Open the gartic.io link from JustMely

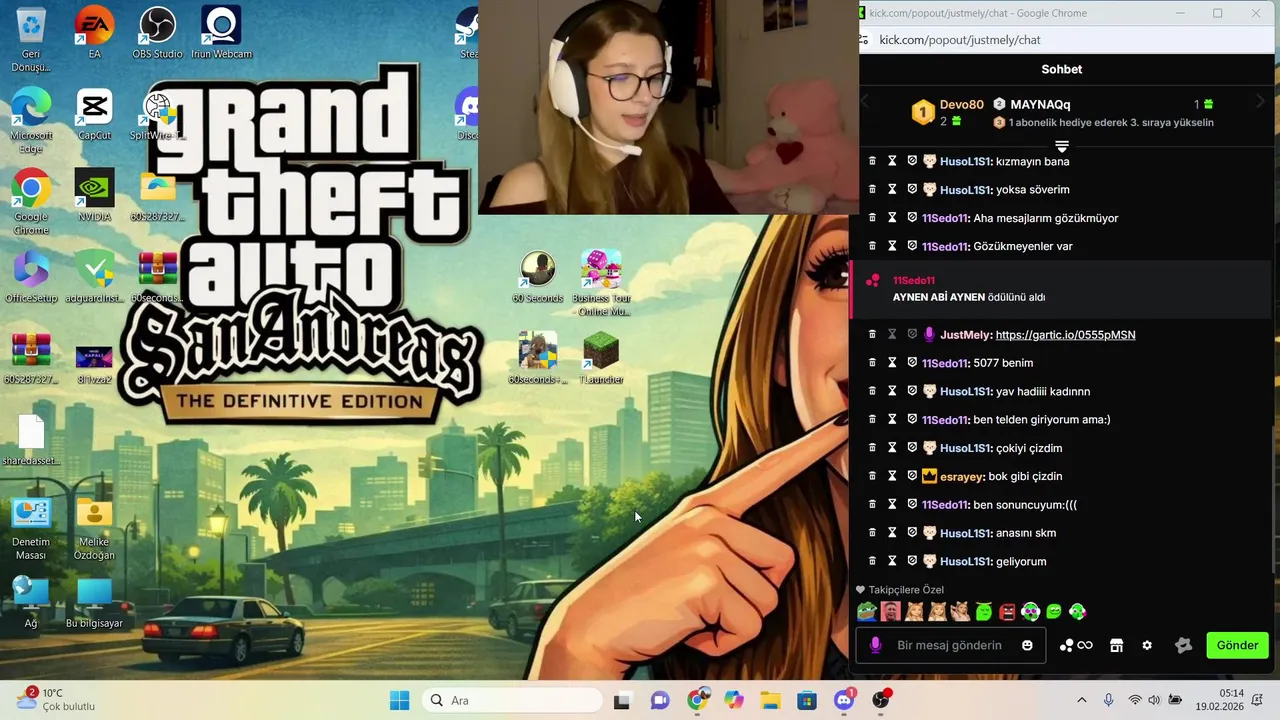[x=1065, y=335]
